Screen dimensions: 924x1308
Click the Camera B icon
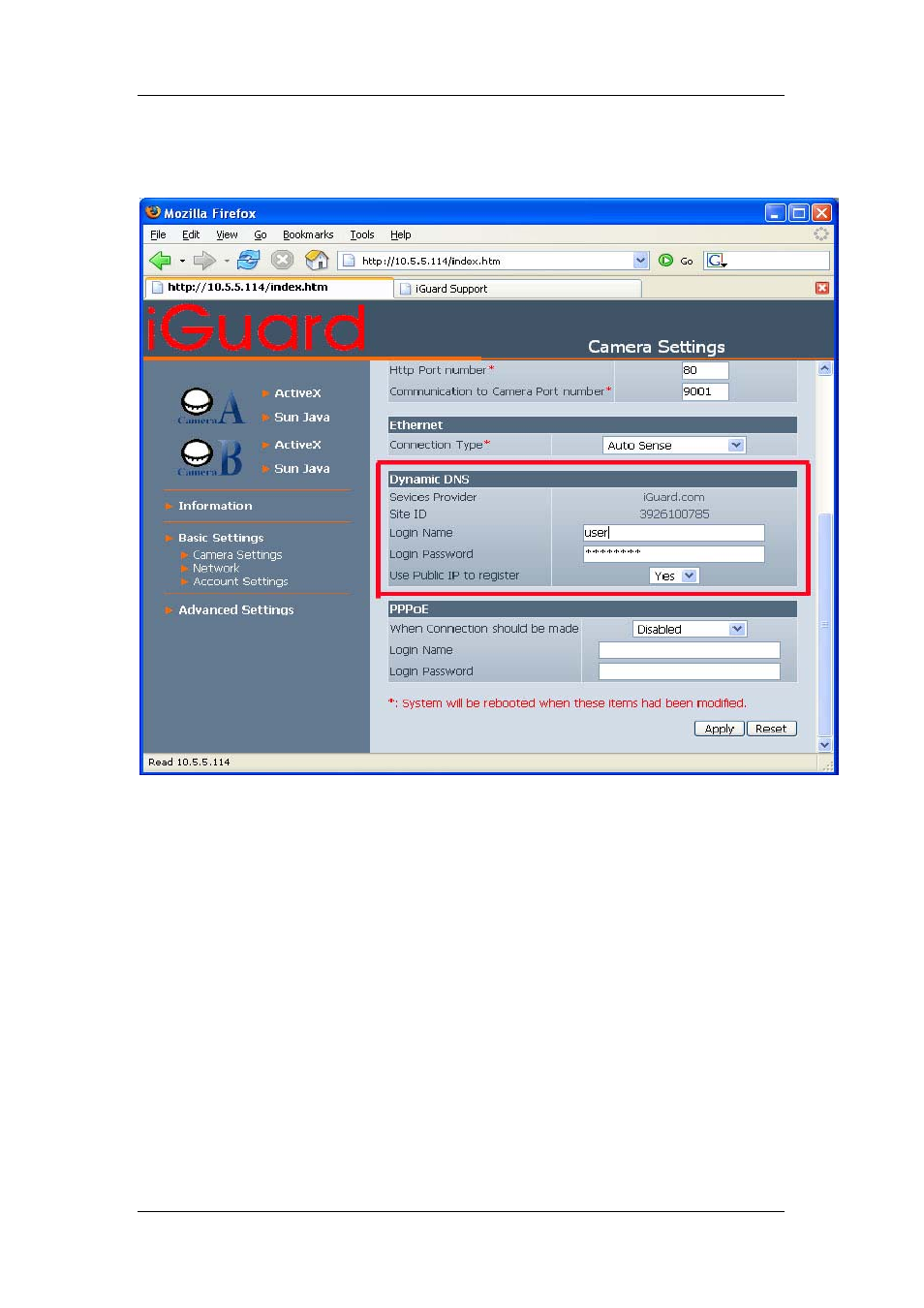tap(211, 457)
